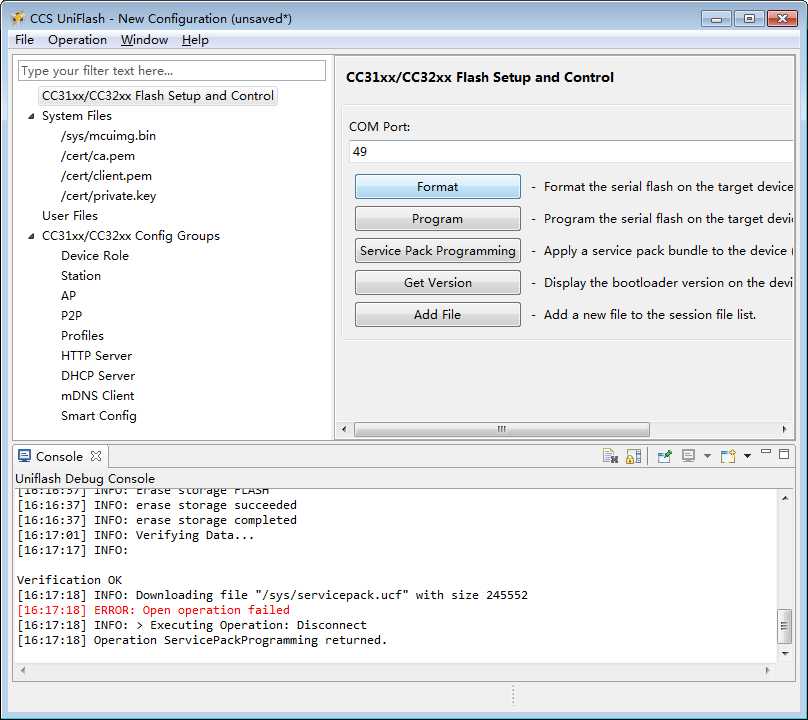This screenshot has height=720, width=808.
Task: Click the console scroll-up arrow
Action: (x=785, y=498)
